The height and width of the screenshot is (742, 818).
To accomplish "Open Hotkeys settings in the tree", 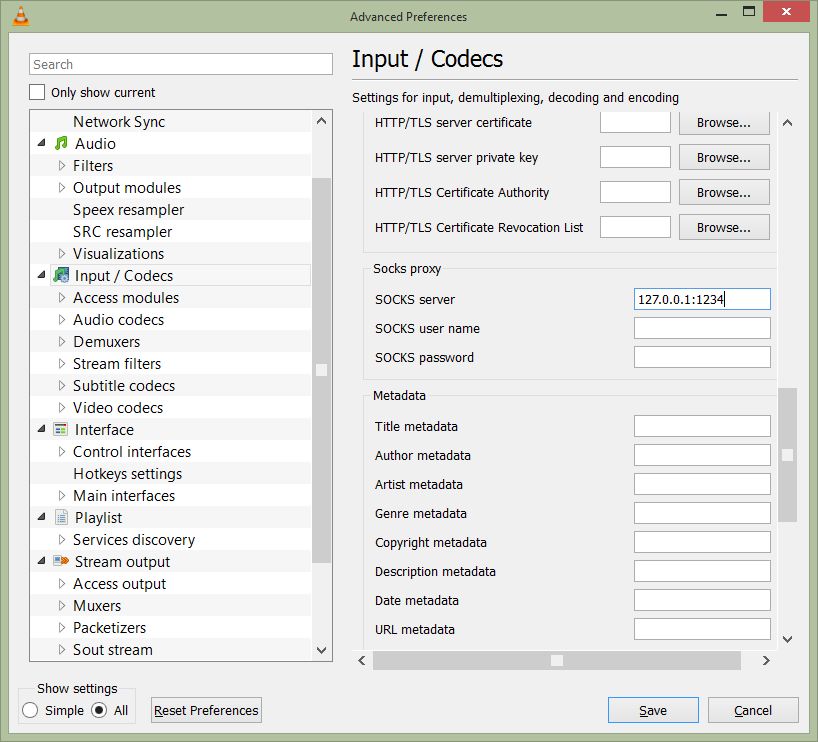I will [x=127, y=474].
